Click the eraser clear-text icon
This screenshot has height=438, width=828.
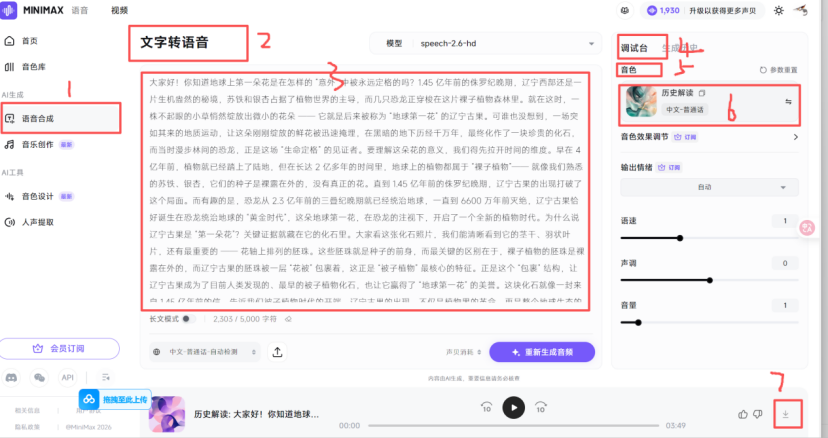click(x=288, y=319)
